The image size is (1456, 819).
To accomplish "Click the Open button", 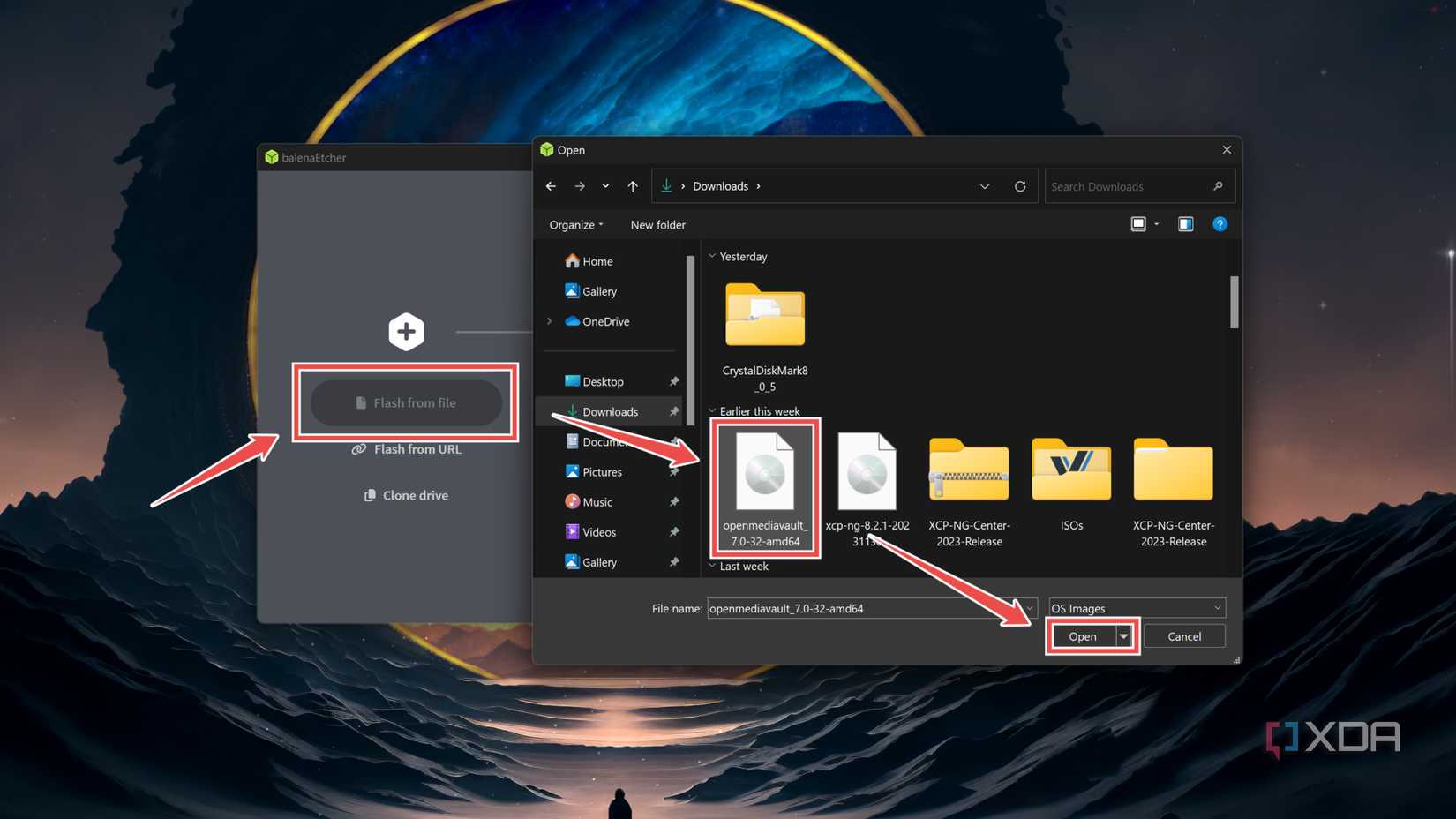I will pos(1083,636).
